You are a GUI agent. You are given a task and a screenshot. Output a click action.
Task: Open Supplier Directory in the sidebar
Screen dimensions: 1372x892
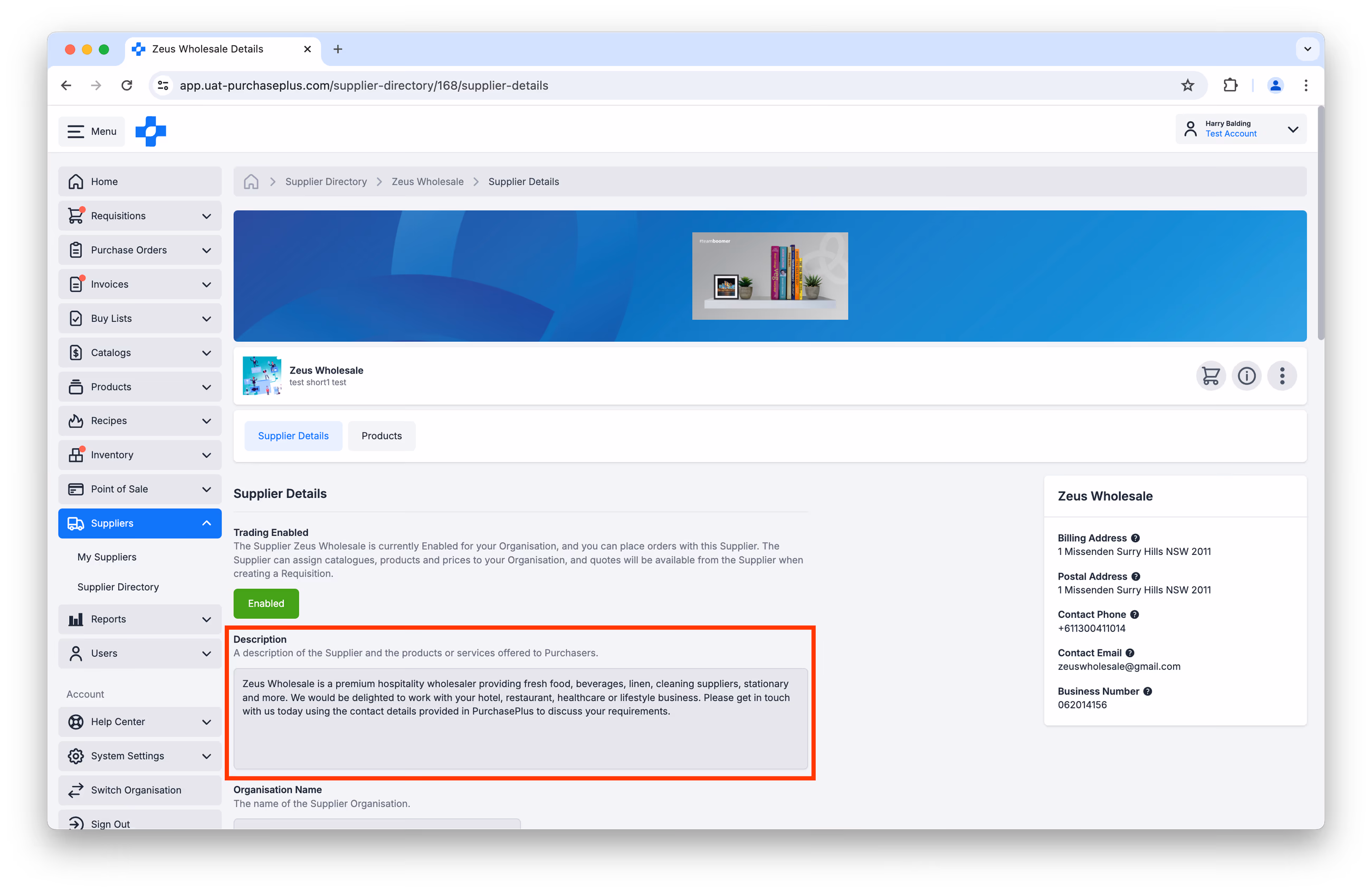118,587
